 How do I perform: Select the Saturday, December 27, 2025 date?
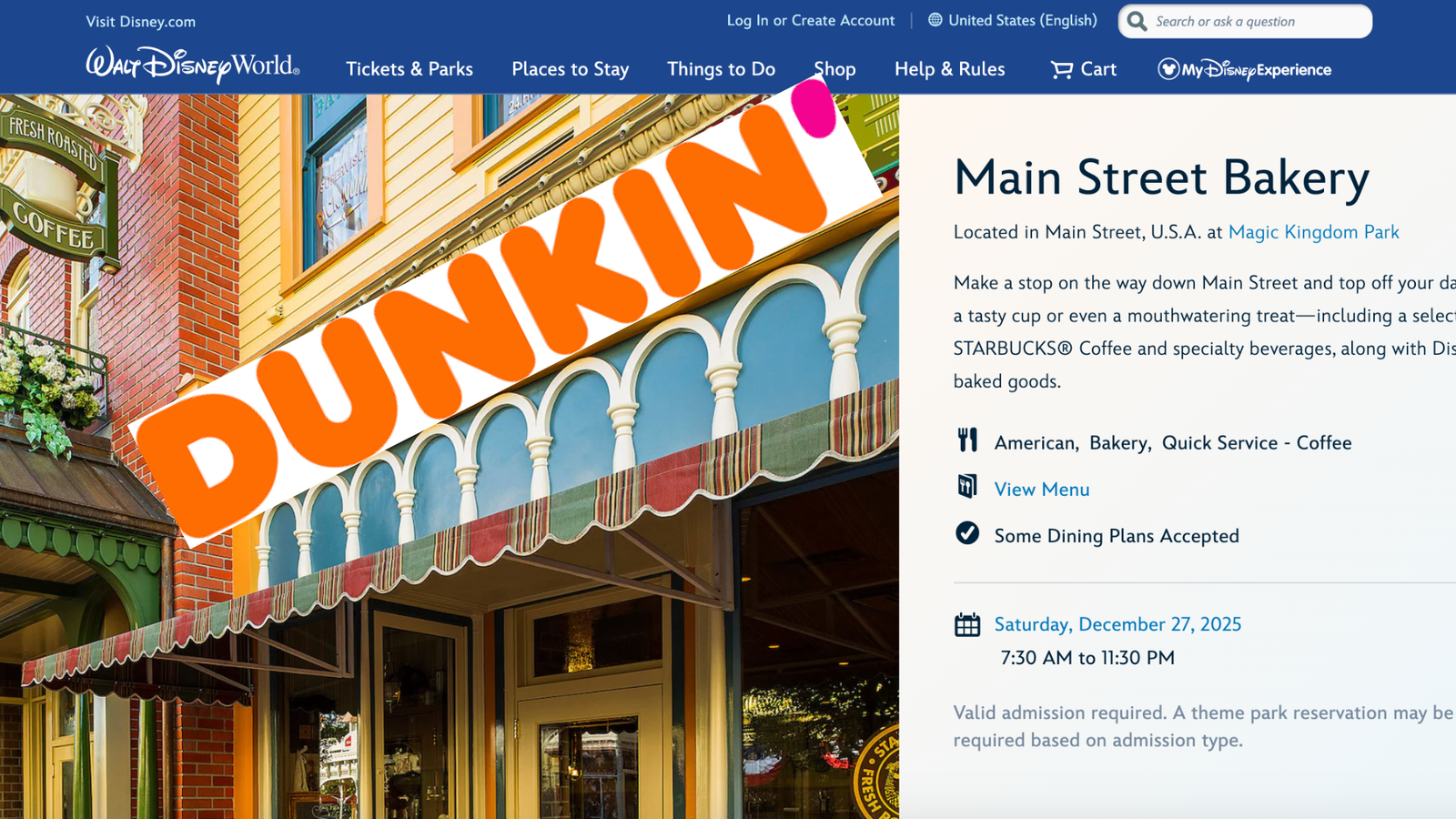(x=1117, y=624)
